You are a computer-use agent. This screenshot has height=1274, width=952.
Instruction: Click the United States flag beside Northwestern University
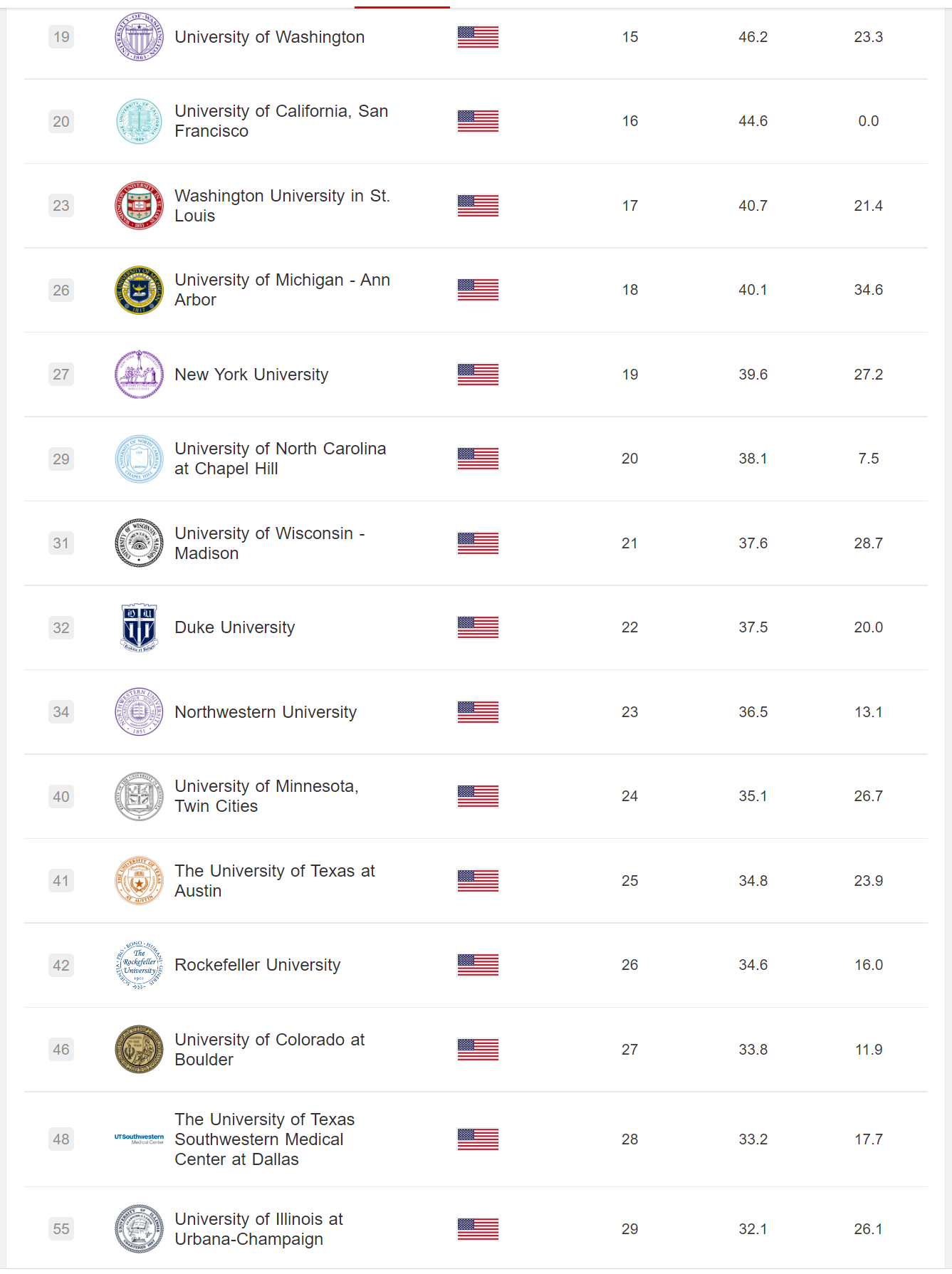click(478, 712)
